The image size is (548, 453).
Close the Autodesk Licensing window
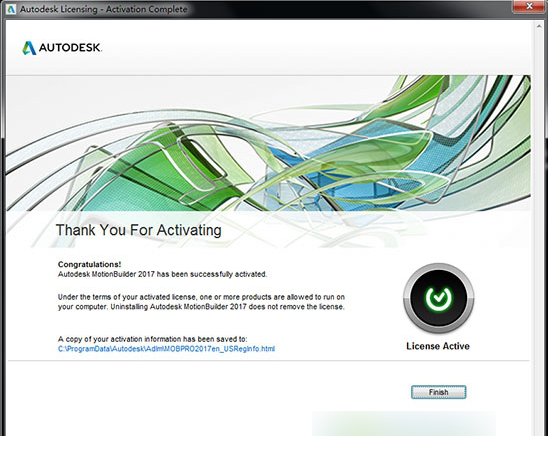(529, 6)
